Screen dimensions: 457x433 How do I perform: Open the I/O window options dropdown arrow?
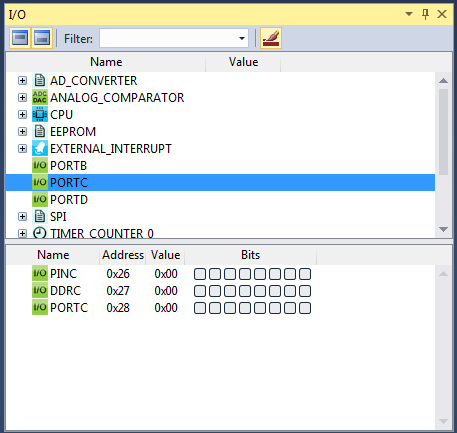click(409, 14)
